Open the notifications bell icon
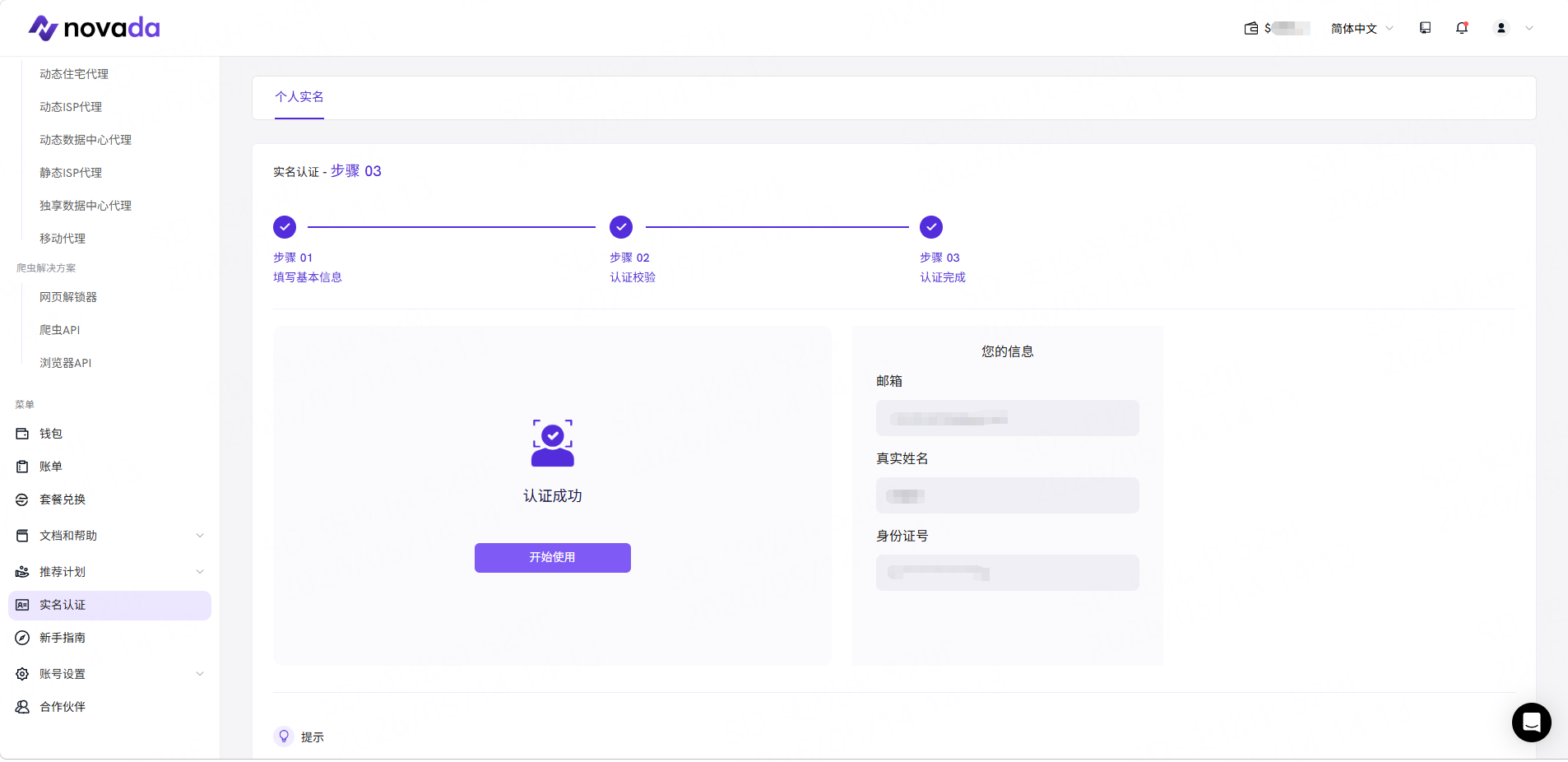Image resolution: width=1568 pixels, height=762 pixels. 1462,28
